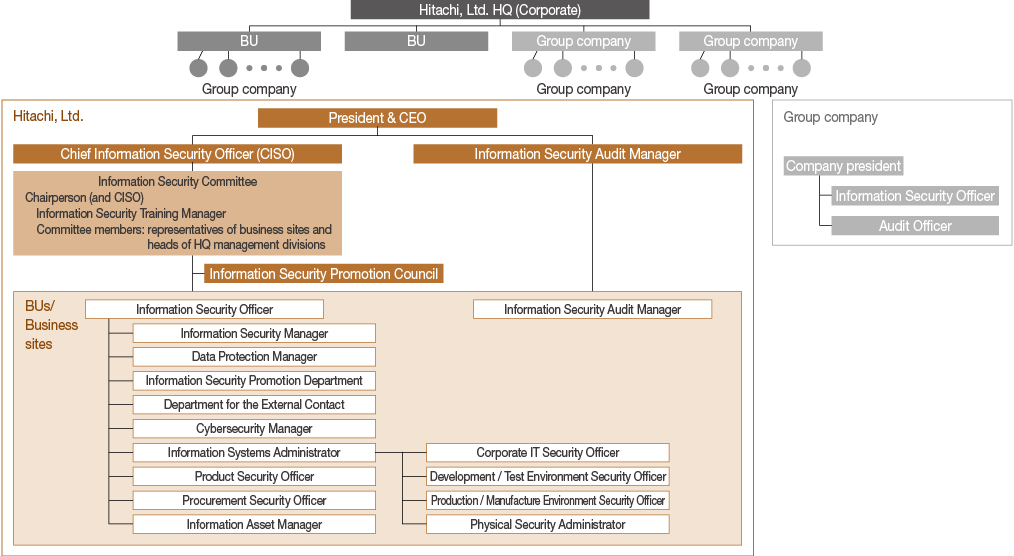Click the Procurement Security Officer box
This screenshot has width=1014, height=556.
(254, 500)
